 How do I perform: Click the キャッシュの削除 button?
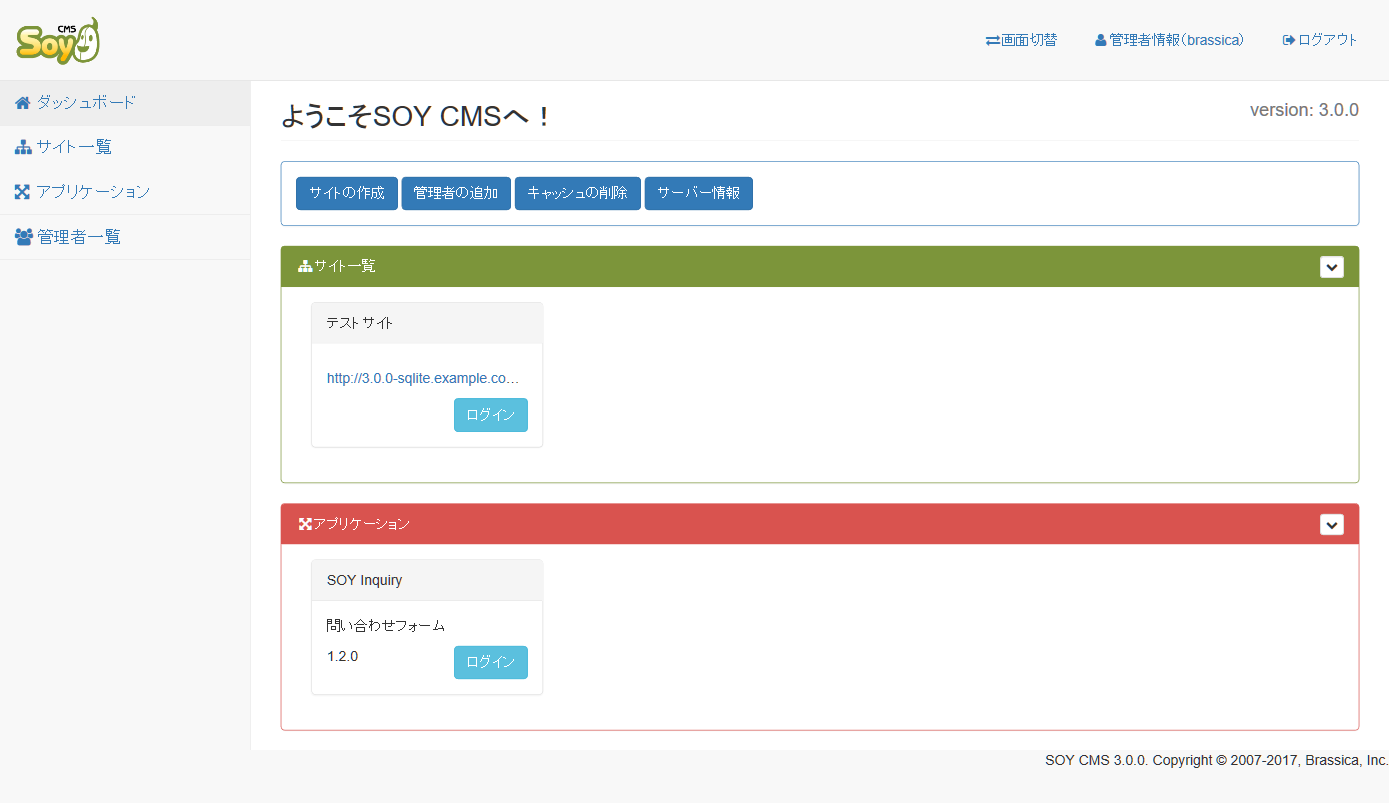[578, 194]
